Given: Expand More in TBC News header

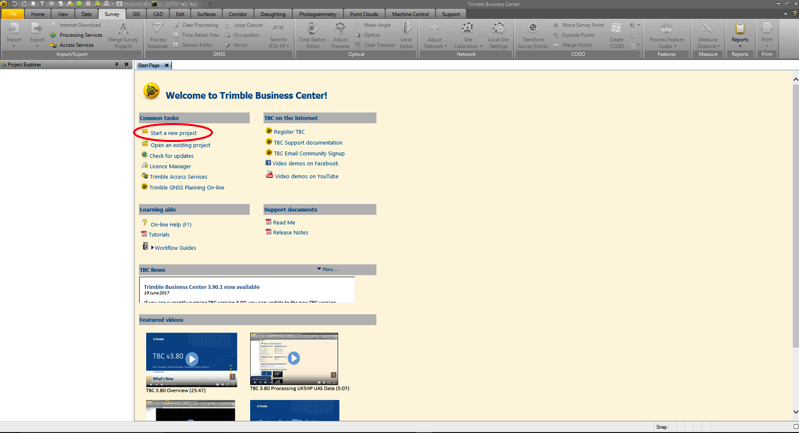Looking at the screenshot, I should pos(327,269).
